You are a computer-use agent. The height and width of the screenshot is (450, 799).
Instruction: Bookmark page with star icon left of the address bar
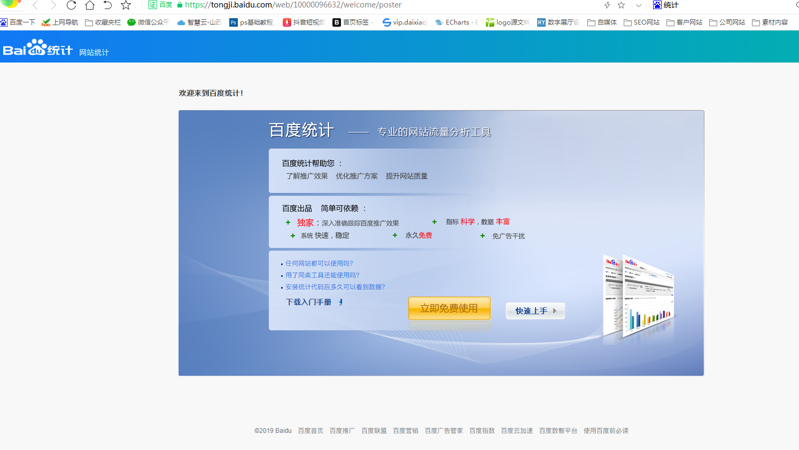[x=126, y=5]
